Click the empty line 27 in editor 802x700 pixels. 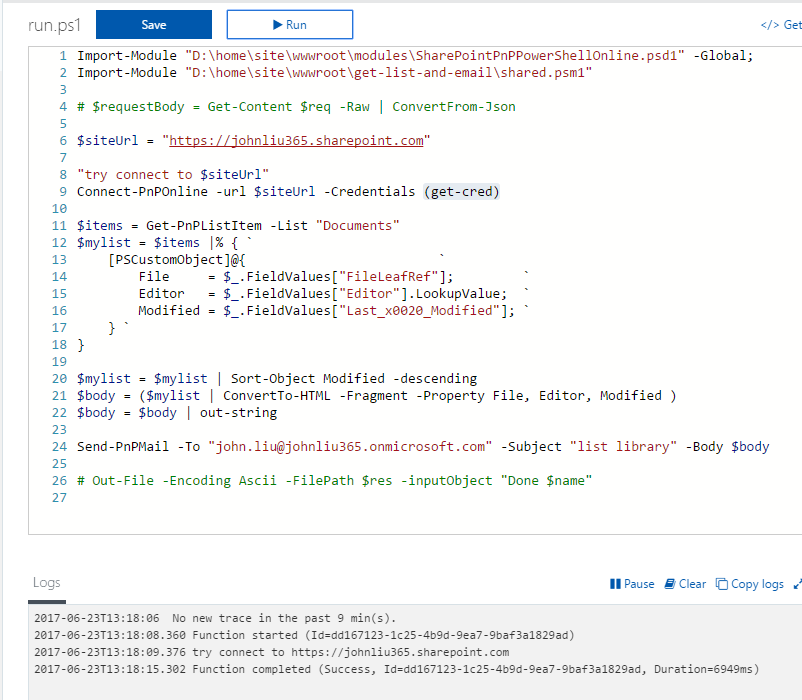point(300,497)
